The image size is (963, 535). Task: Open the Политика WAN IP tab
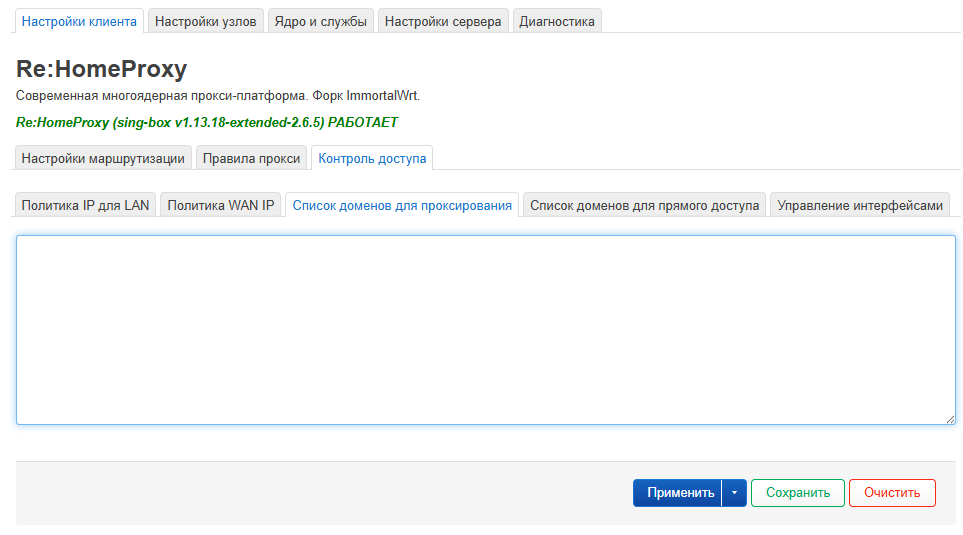coord(221,205)
